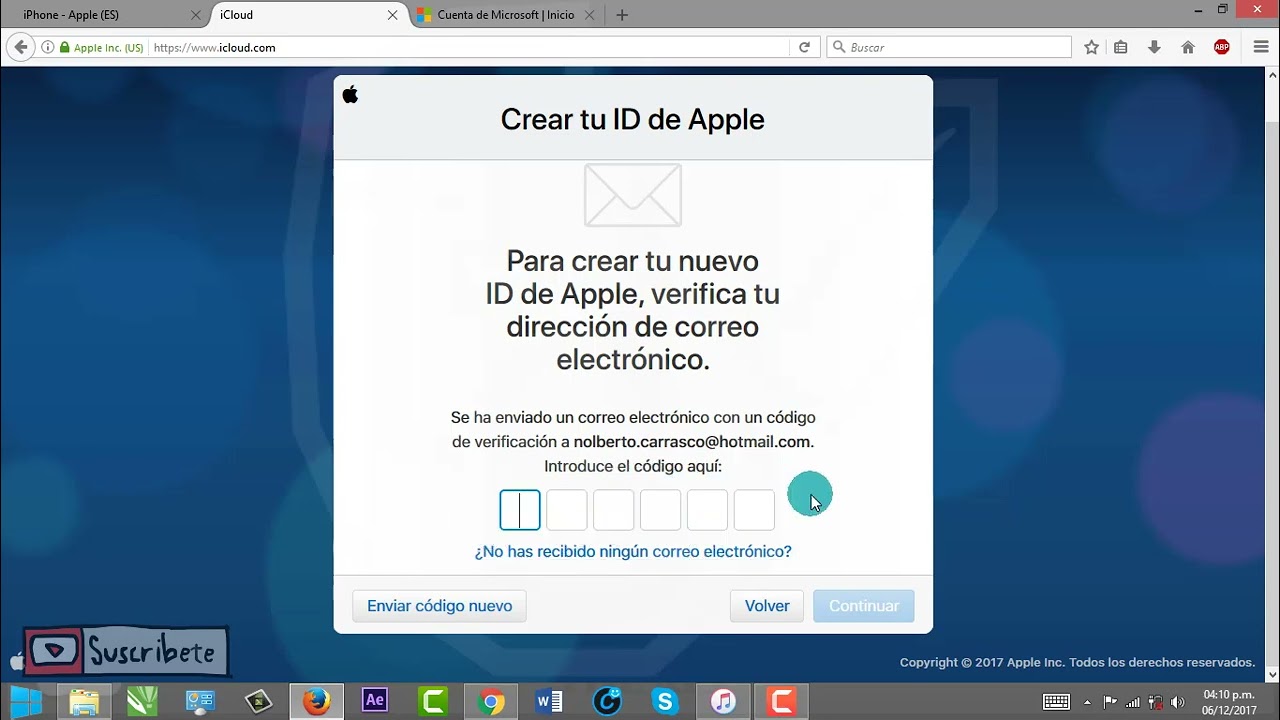
Task: Open site information icon in address bar
Action: (x=48, y=47)
